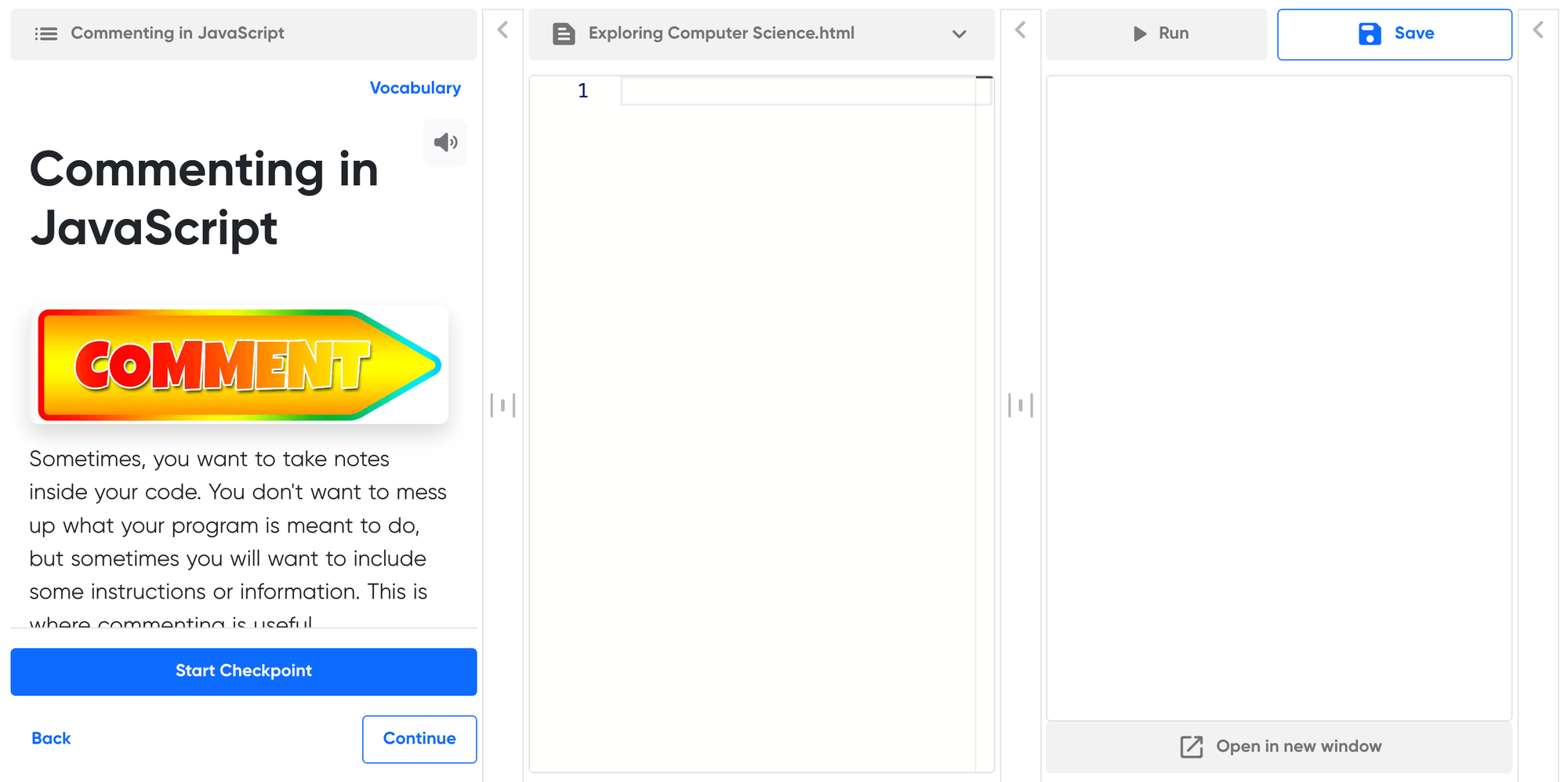
Task: Open the lesson outline list icon
Action: click(x=46, y=34)
